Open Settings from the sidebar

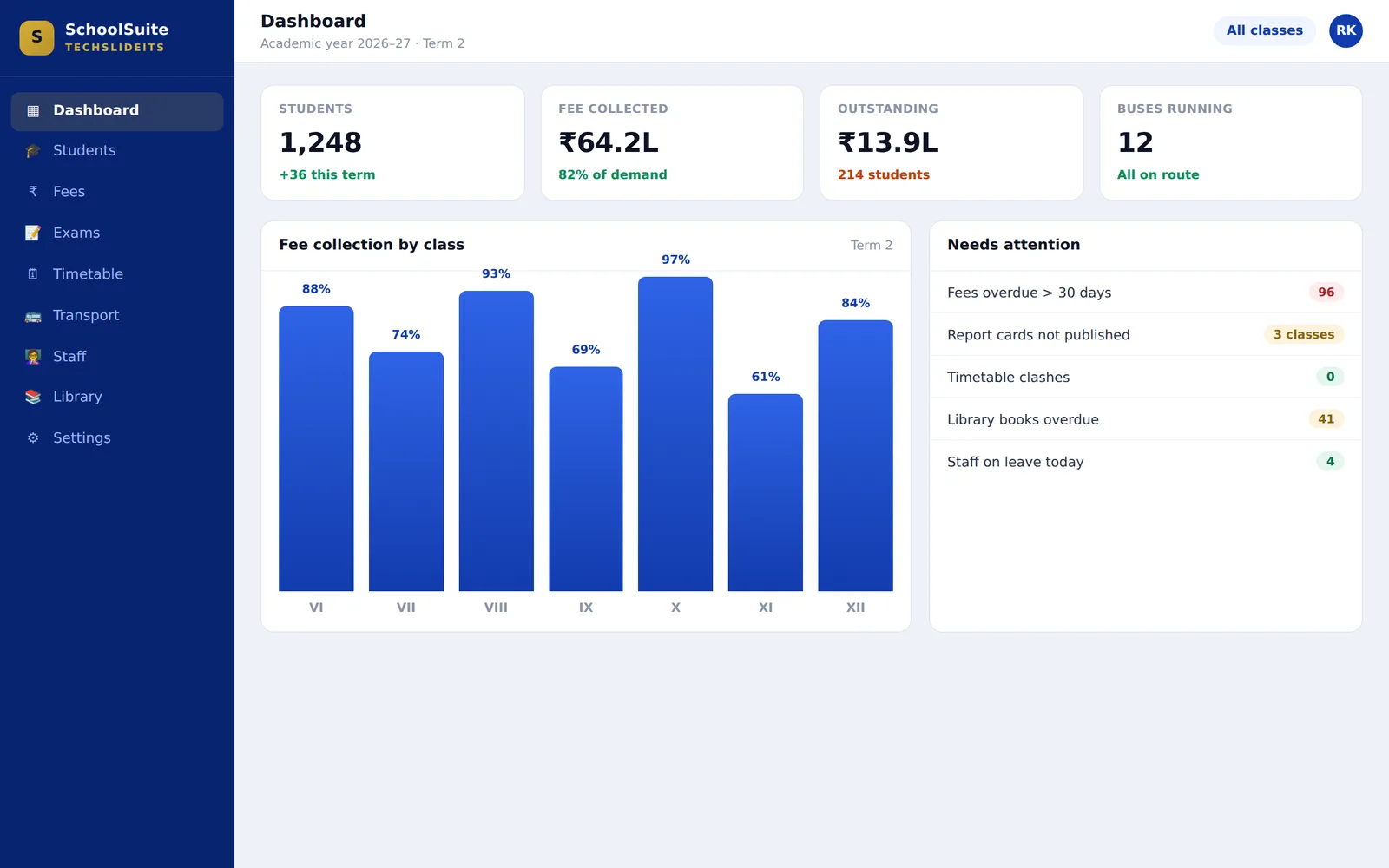(x=117, y=438)
